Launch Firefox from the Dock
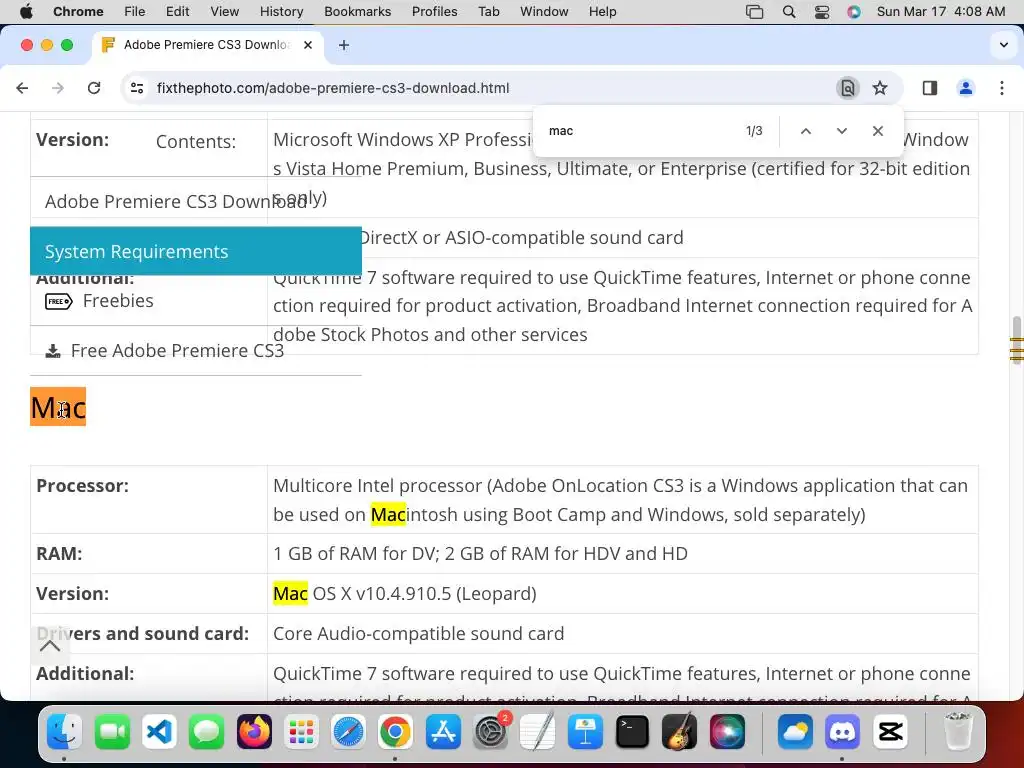Image resolution: width=1024 pixels, height=768 pixels. click(x=254, y=731)
